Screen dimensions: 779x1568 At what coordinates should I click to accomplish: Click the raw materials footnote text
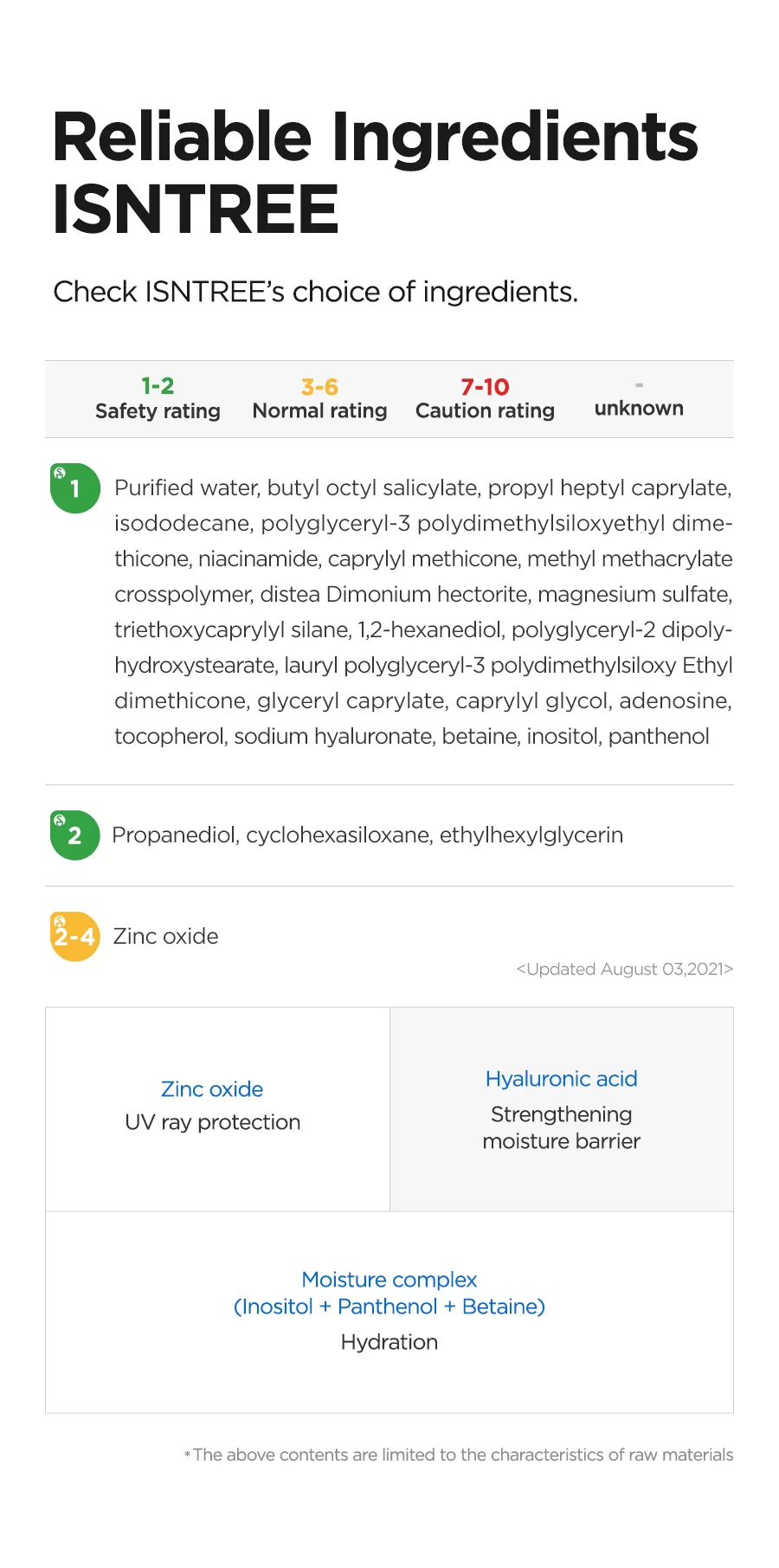[x=462, y=1455]
